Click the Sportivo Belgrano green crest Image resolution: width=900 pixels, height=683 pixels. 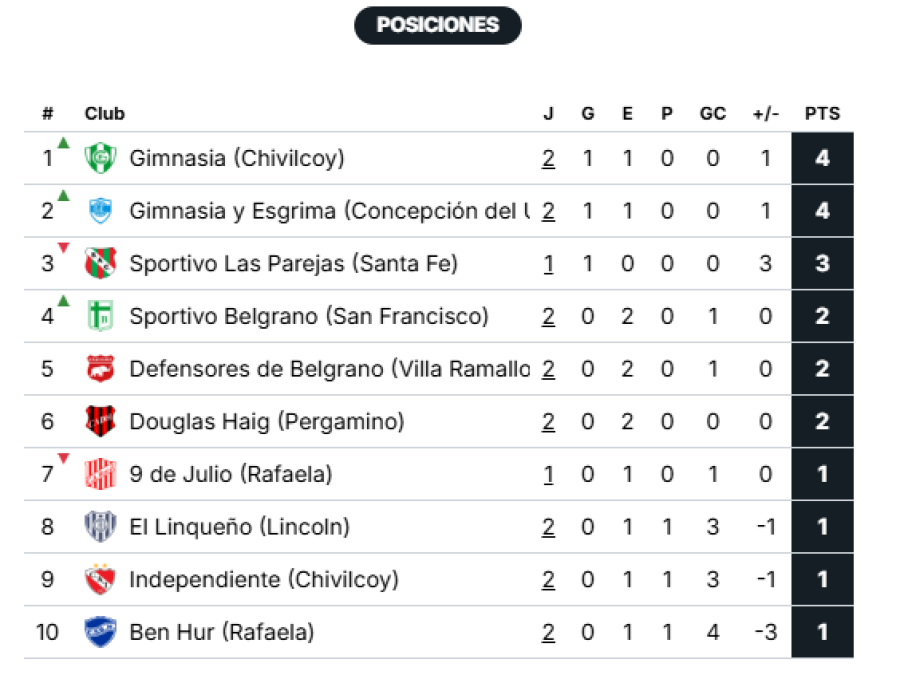coord(100,317)
